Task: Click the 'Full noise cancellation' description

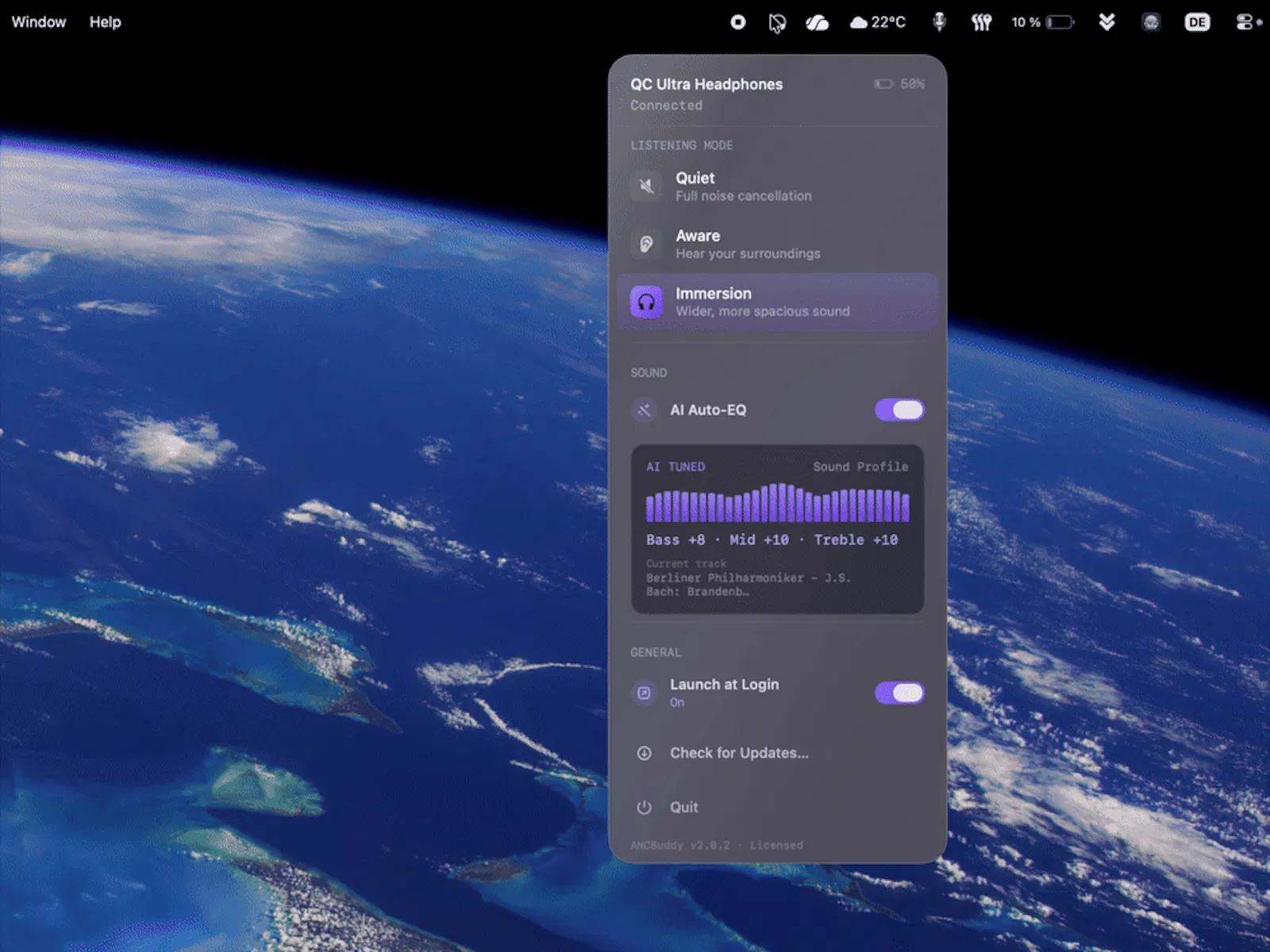Action: tap(744, 196)
